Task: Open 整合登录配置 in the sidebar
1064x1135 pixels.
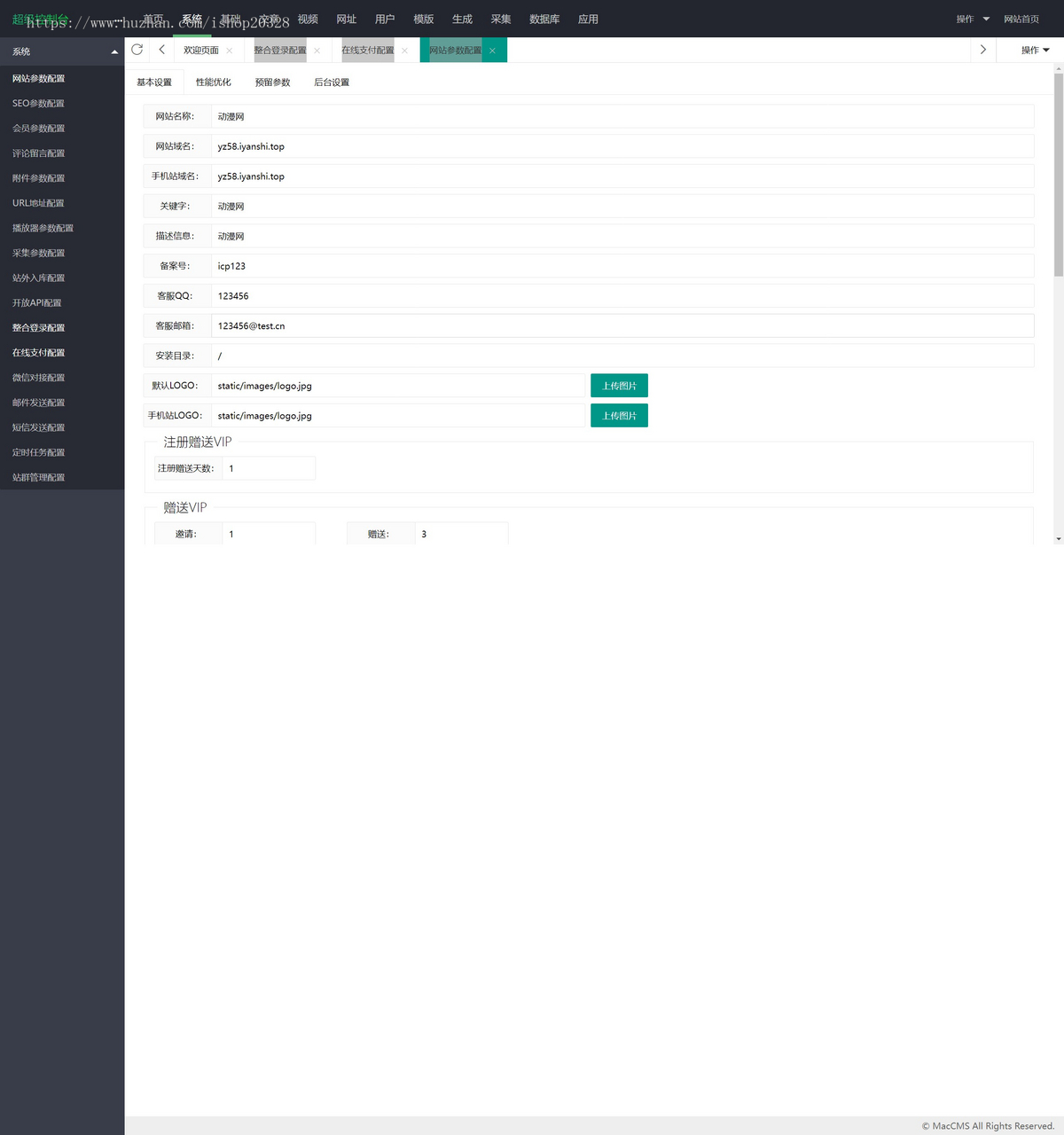Action: coord(62,327)
